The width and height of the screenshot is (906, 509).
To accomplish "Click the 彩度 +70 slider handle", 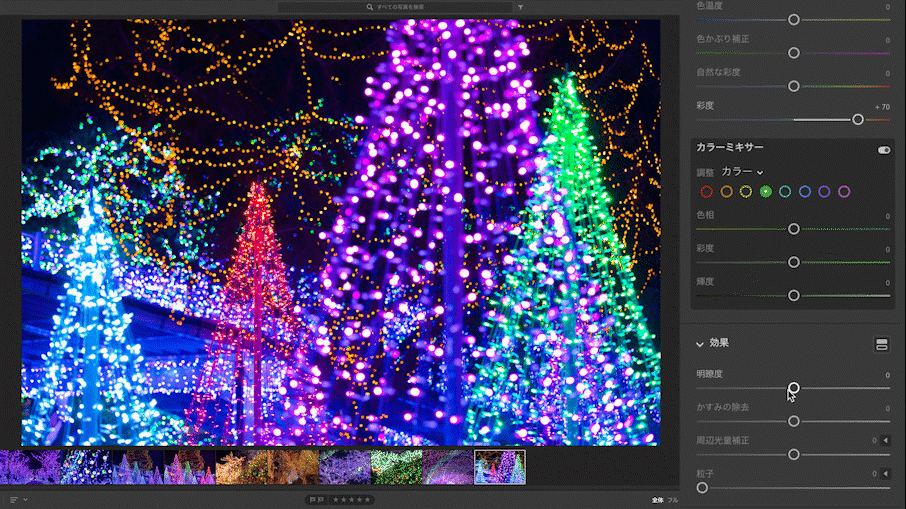I will pyautogui.click(x=858, y=120).
